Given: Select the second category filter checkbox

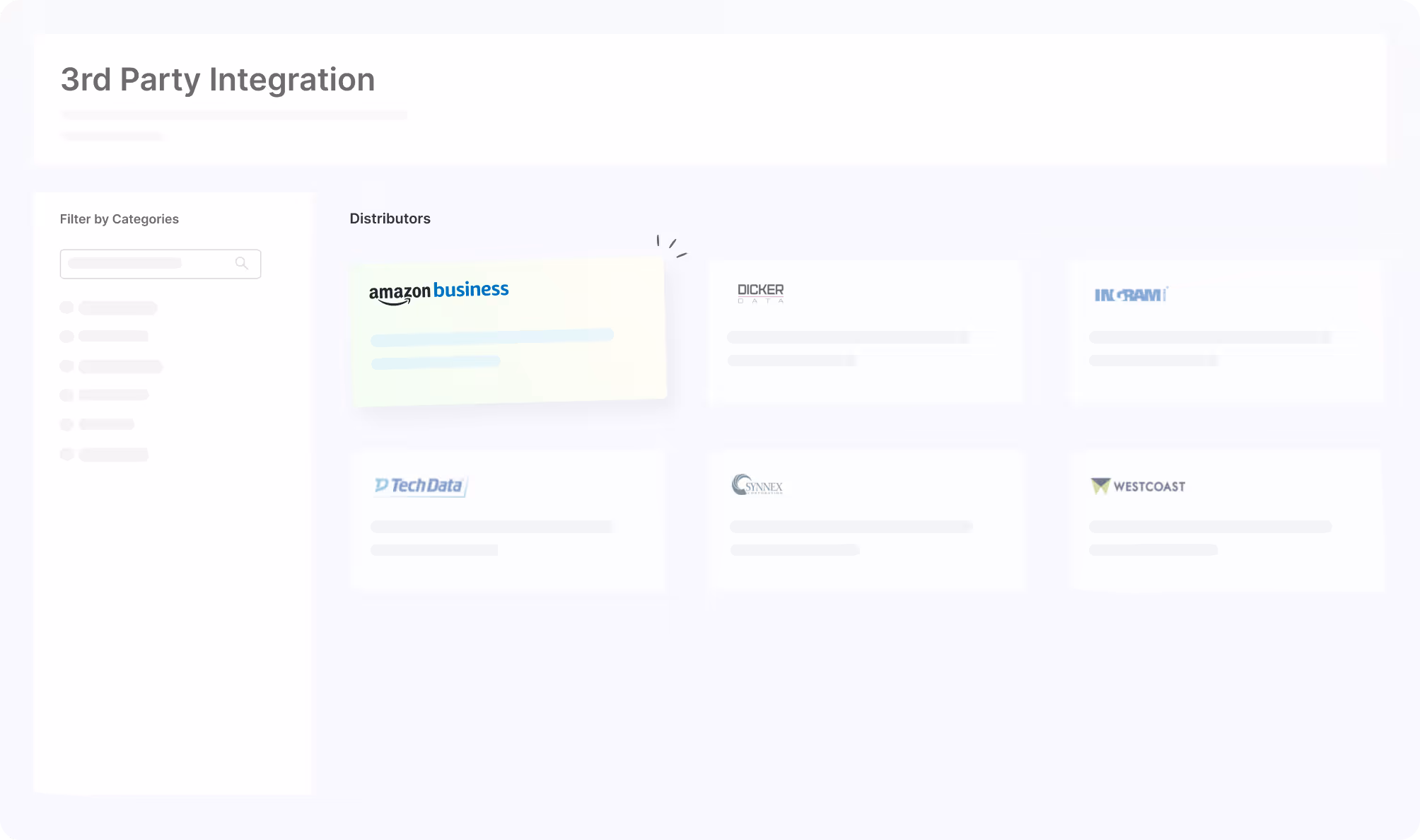Looking at the screenshot, I should coord(67,337).
